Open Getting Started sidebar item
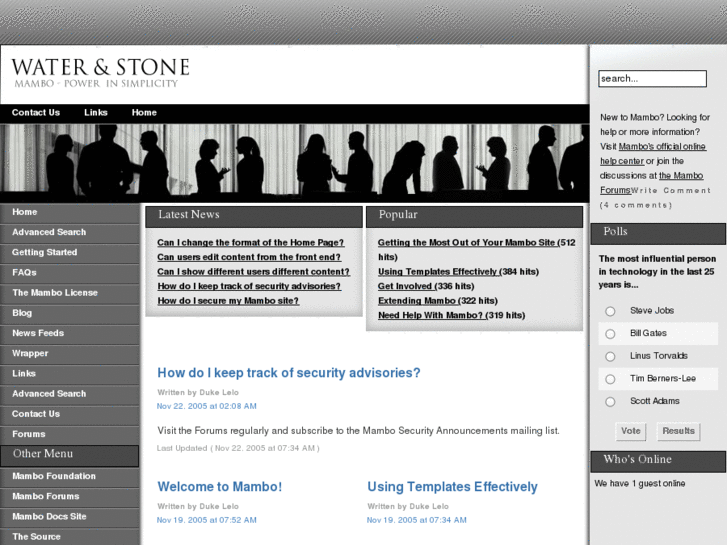Screen dimensions: 727x545 [70, 253]
